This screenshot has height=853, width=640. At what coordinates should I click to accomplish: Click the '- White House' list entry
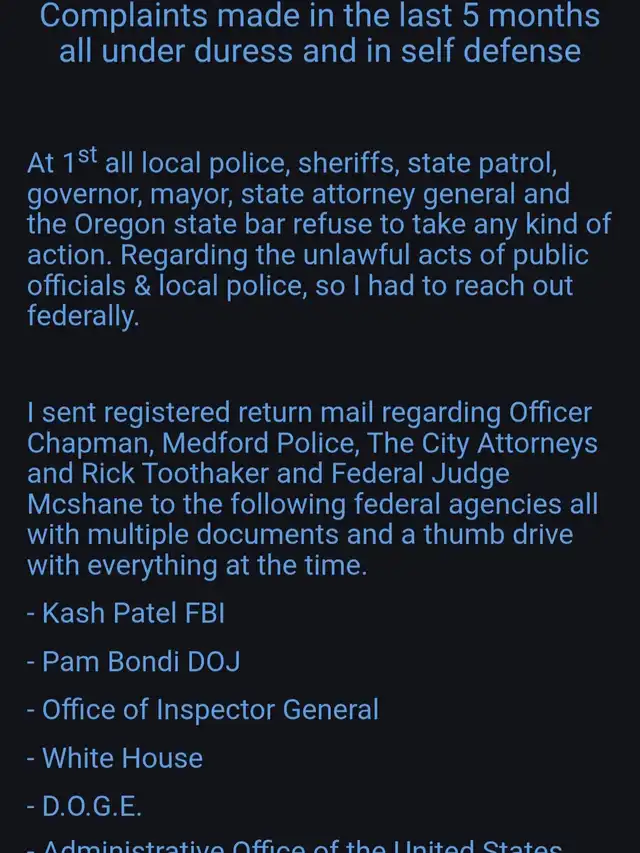click(115, 758)
